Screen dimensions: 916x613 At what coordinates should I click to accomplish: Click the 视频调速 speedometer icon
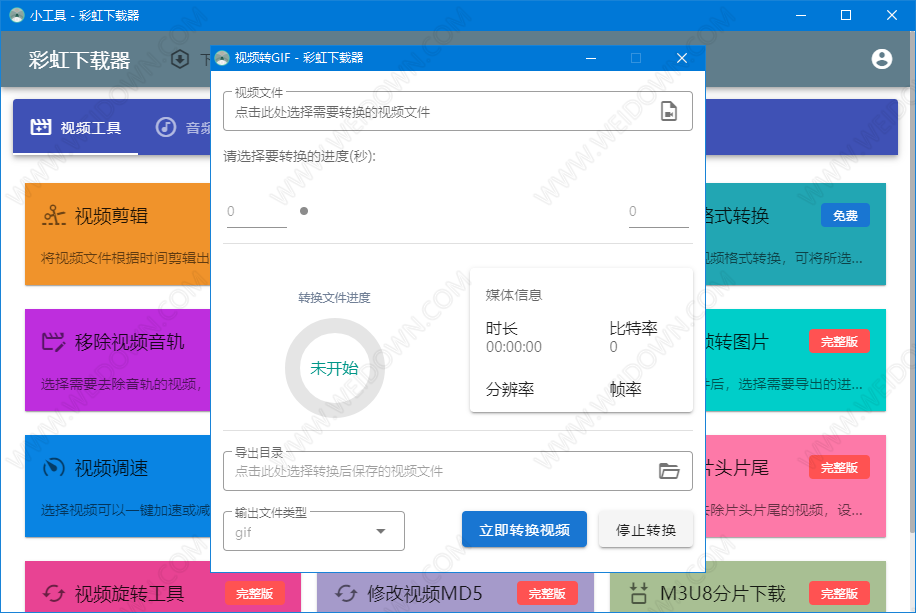coord(54,467)
